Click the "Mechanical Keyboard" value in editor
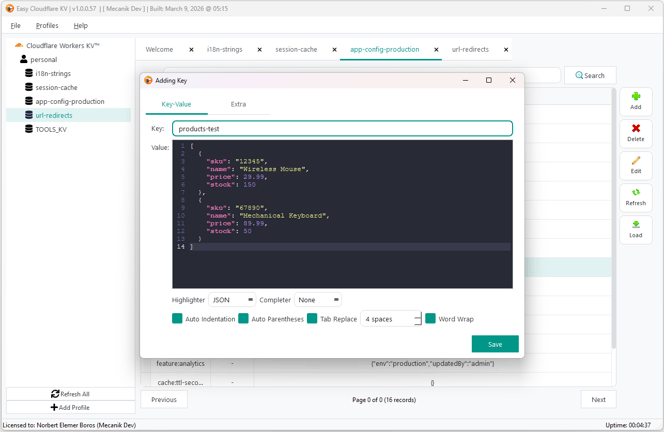The height and width of the screenshot is (432, 664). click(x=283, y=216)
